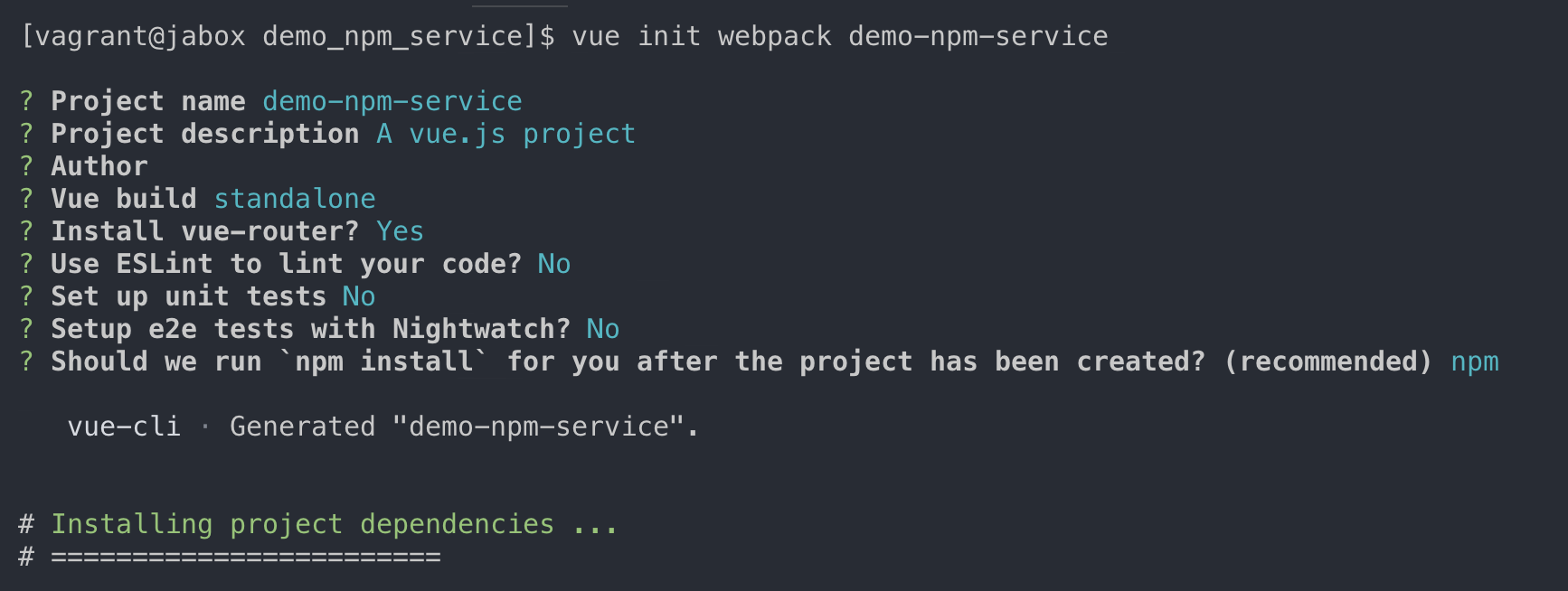The height and width of the screenshot is (591, 1568).
Task: Click the 'Project name' prompt label
Action: [147, 101]
